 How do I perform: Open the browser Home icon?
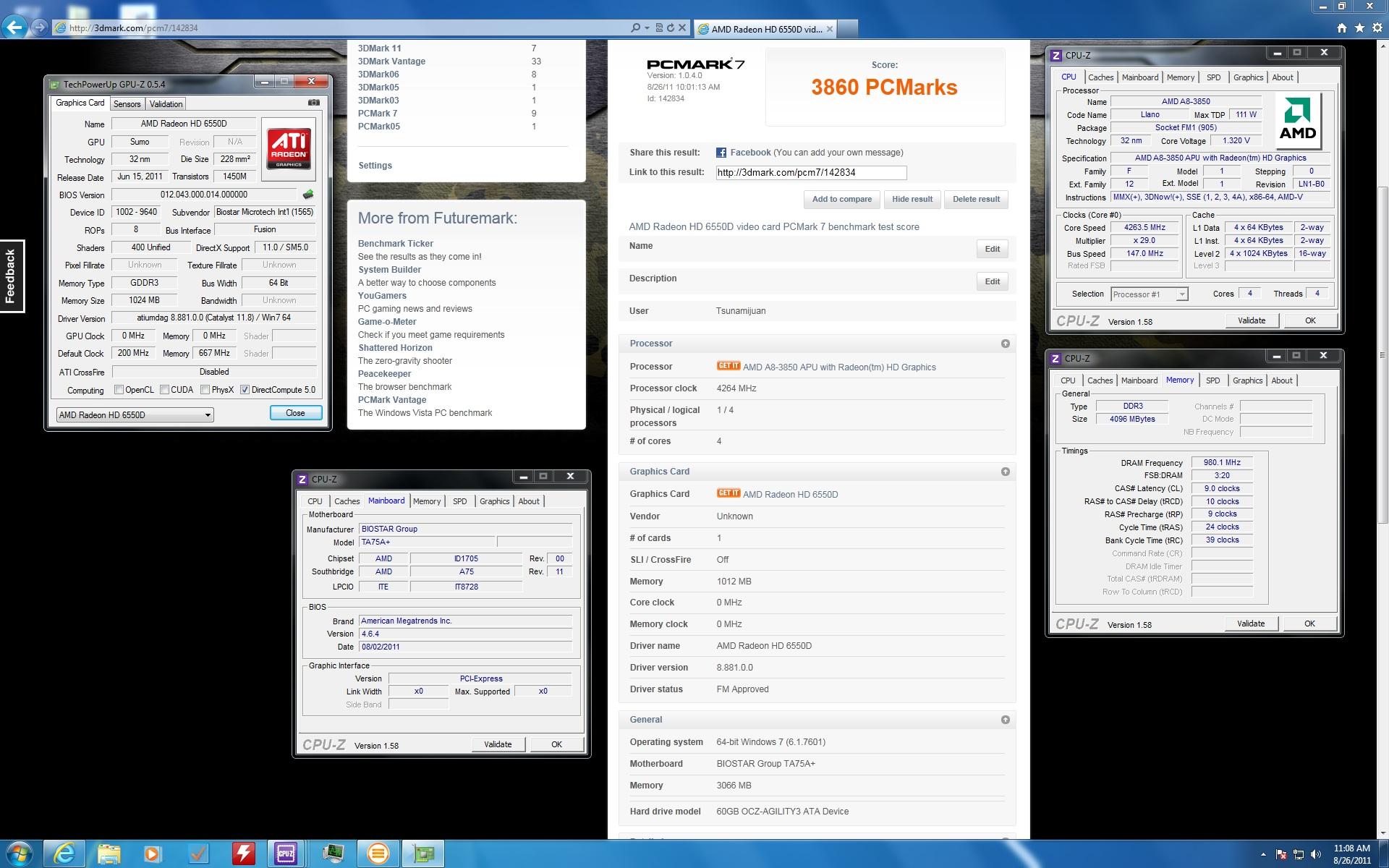click(x=1342, y=27)
